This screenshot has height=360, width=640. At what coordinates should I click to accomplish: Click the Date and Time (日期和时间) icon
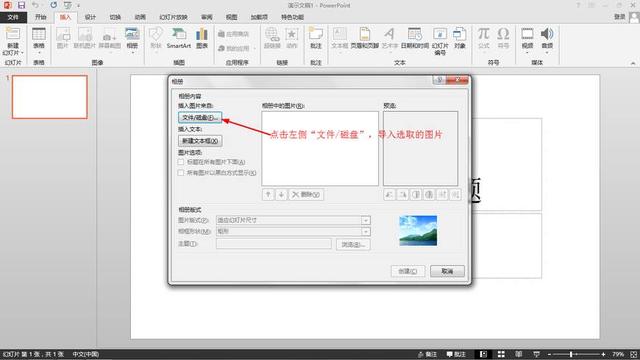tap(415, 38)
